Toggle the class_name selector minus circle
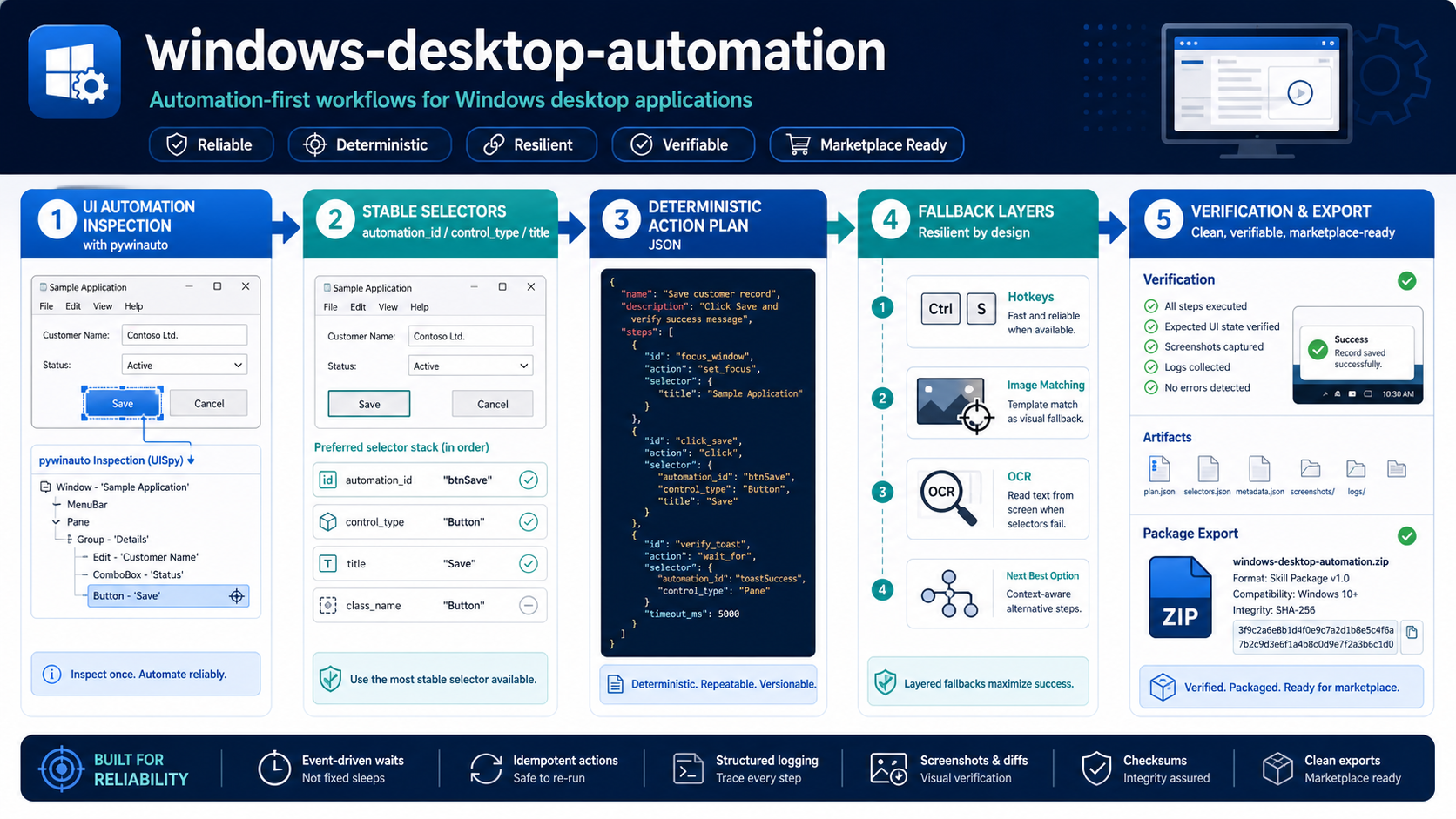Screen dimensions: 1456x819 point(529,605)
